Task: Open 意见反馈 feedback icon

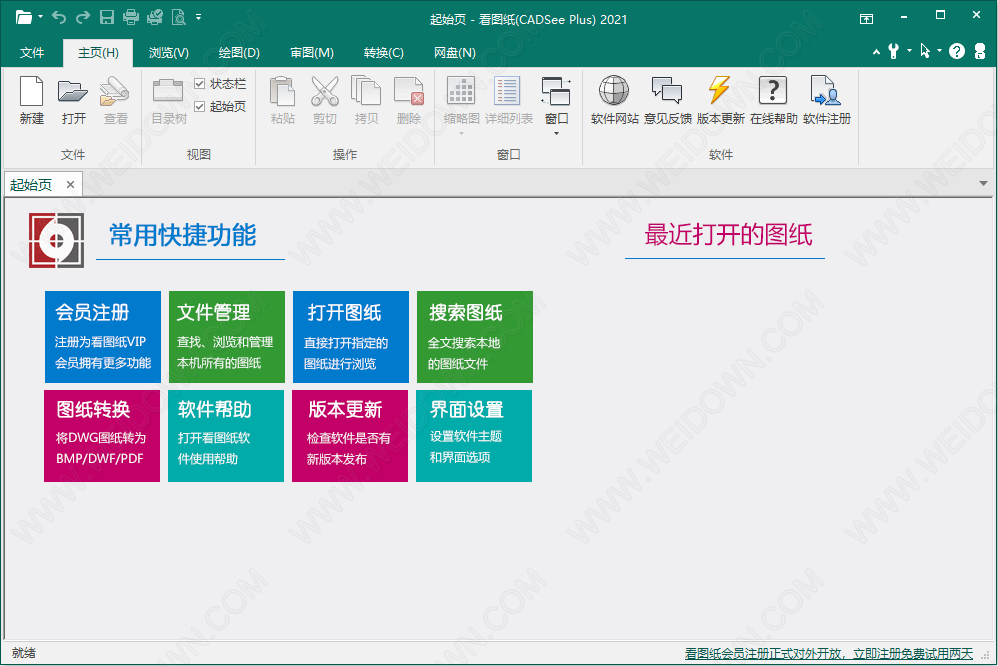Action: (x=668, y=101)
